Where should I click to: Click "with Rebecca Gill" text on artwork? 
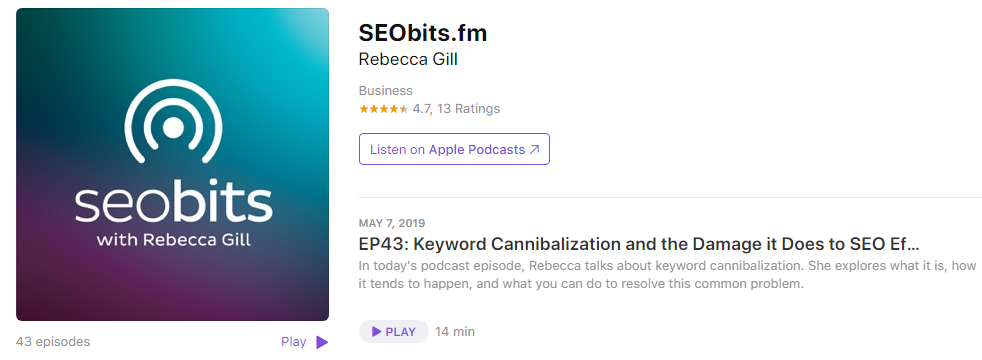174,241
